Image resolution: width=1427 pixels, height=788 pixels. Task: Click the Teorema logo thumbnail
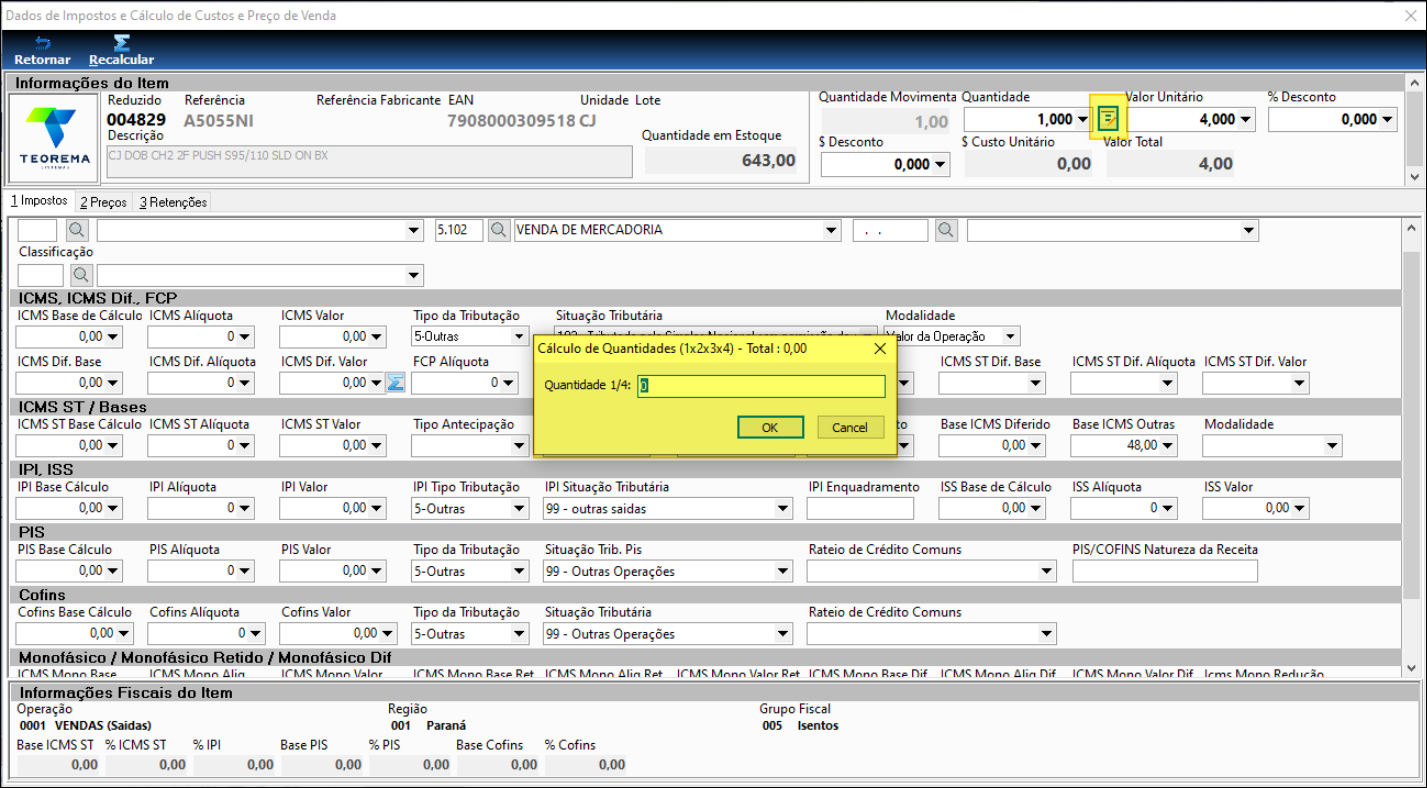(55, 137)
